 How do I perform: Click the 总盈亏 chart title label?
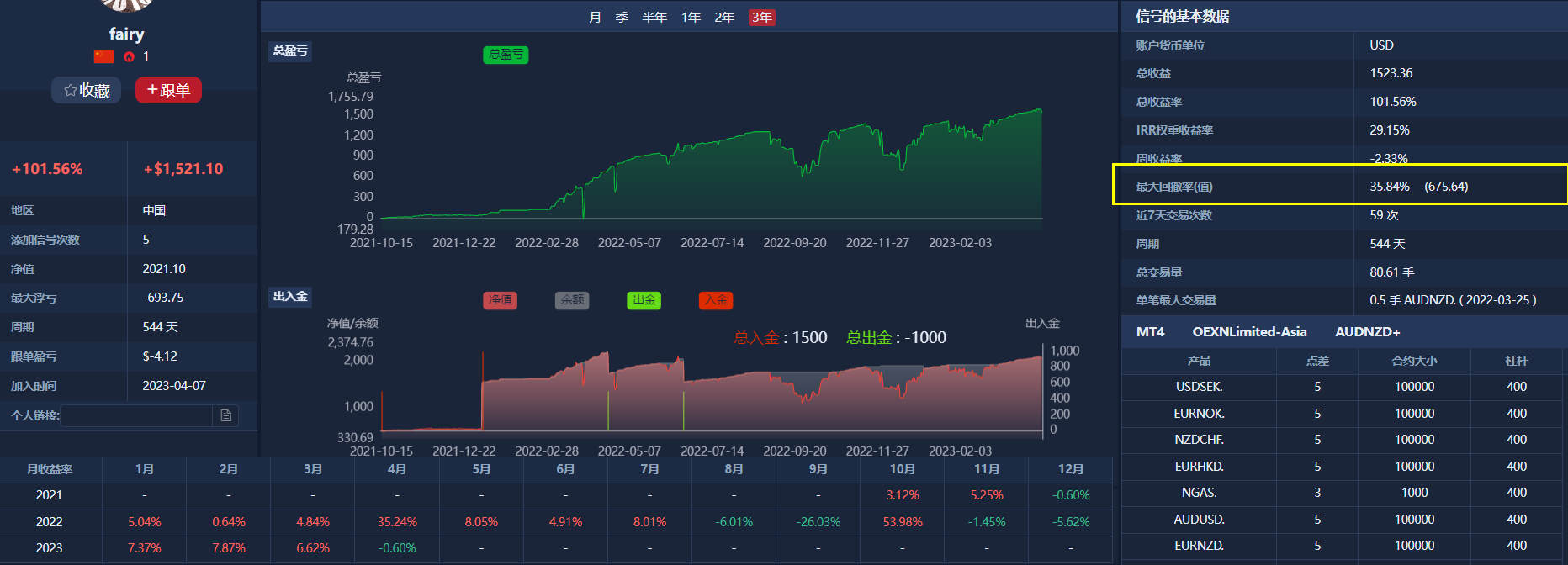[290, 51]
